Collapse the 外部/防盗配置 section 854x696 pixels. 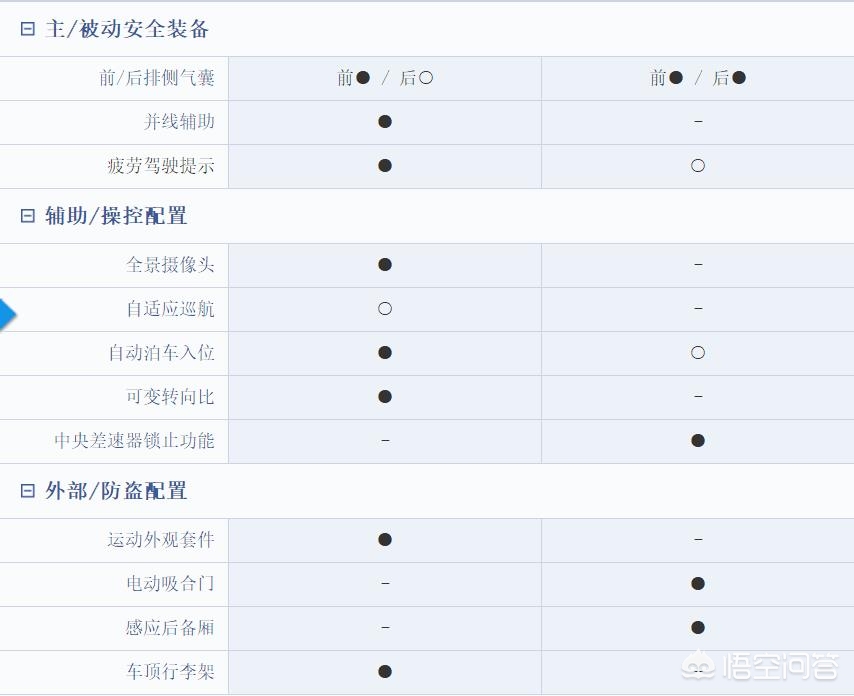coord(27,491)
